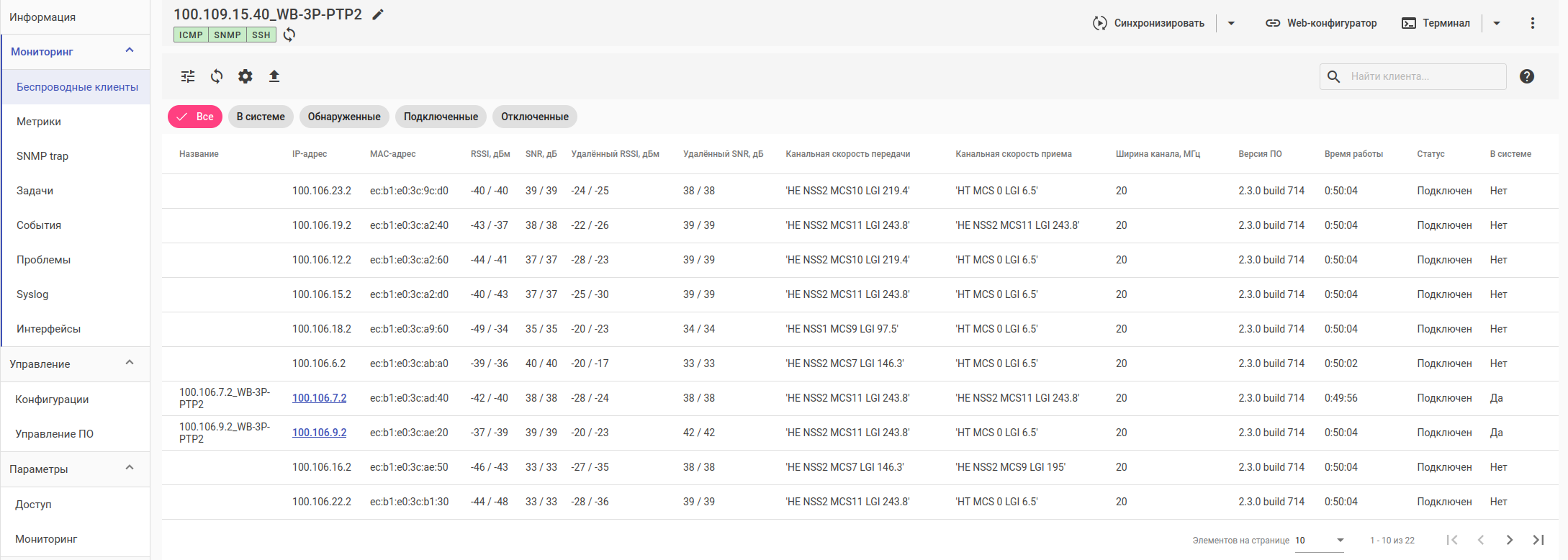Select Syslog in the sidebar
This screenshot has height=560, width=1568.
point(32,294)
